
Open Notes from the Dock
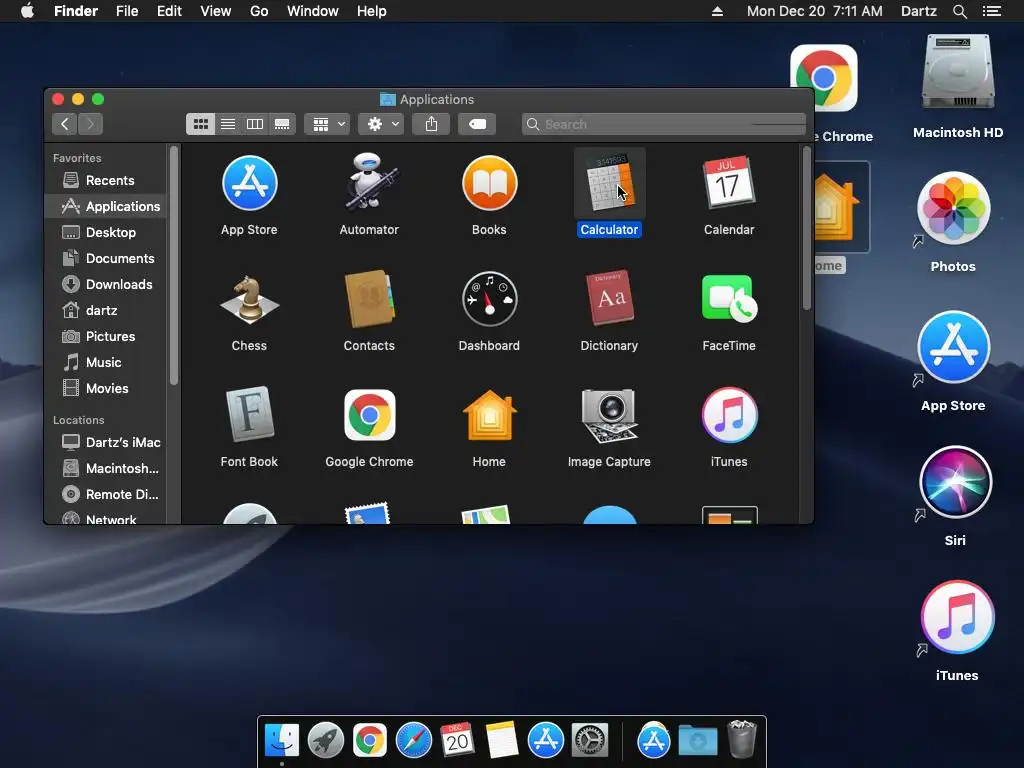tap(502, 740)
